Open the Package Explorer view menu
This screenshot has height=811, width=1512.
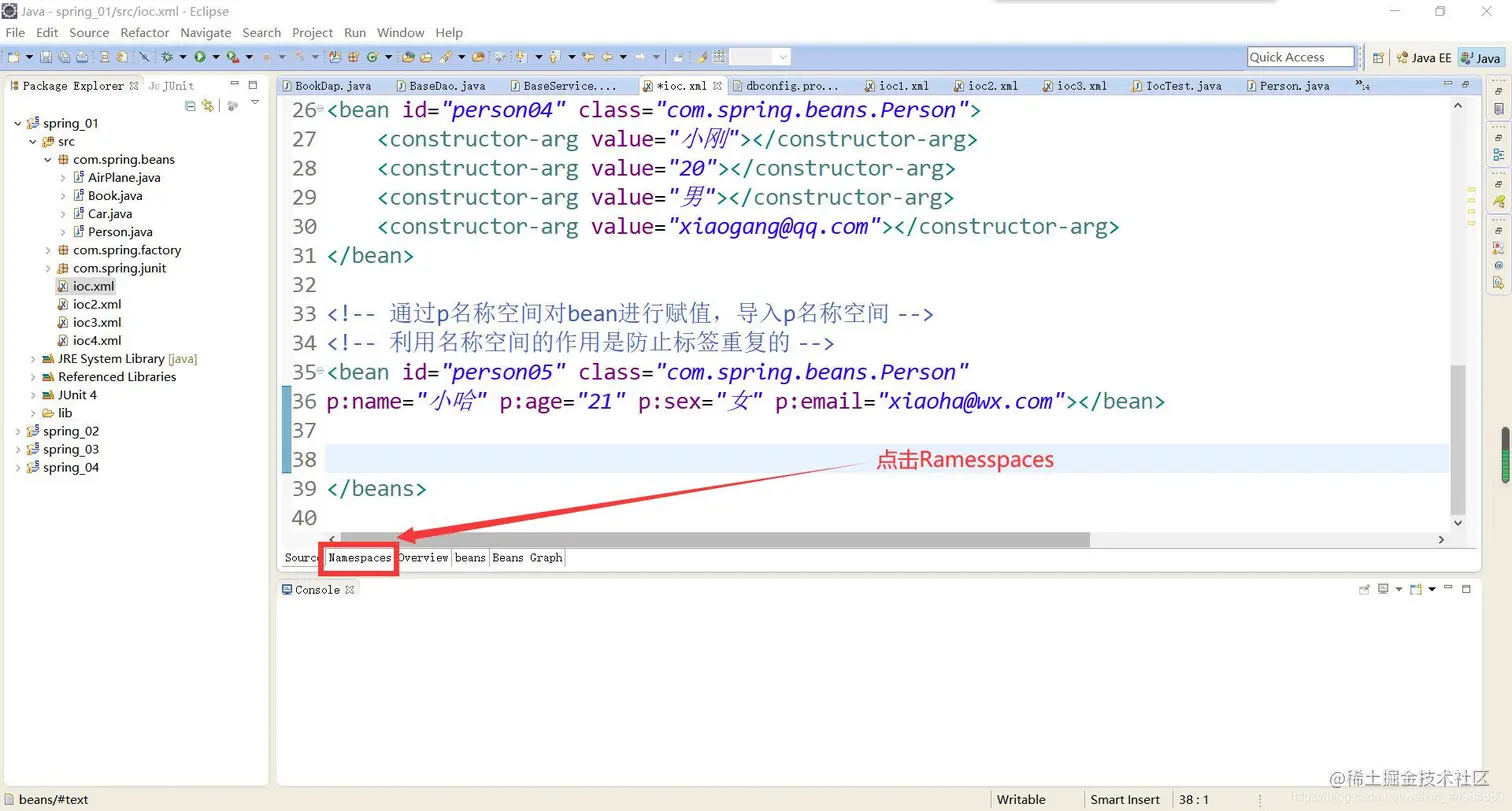[x=255, y=103]
